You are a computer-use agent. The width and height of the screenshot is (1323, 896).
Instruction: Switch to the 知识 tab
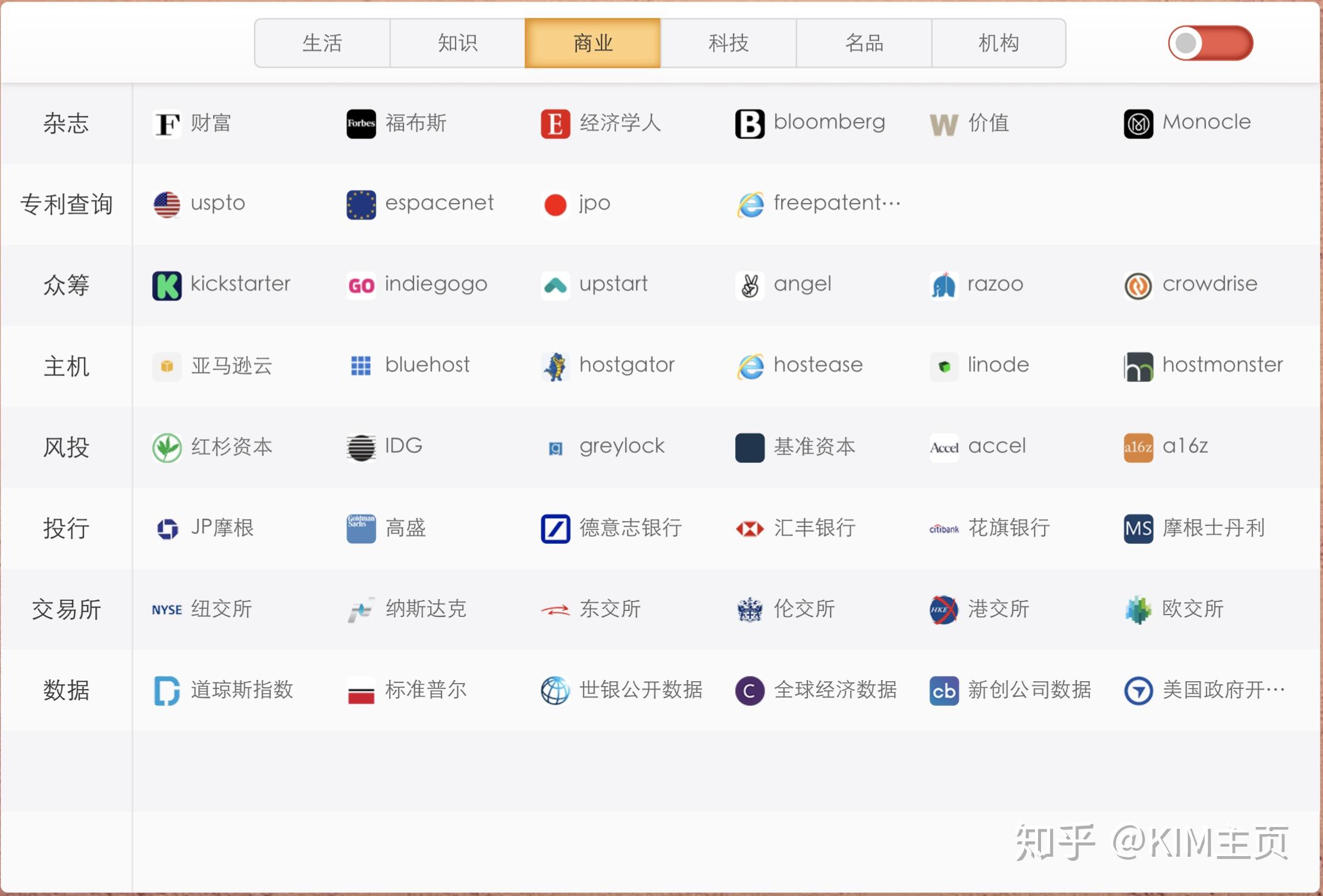click(457, 43)
